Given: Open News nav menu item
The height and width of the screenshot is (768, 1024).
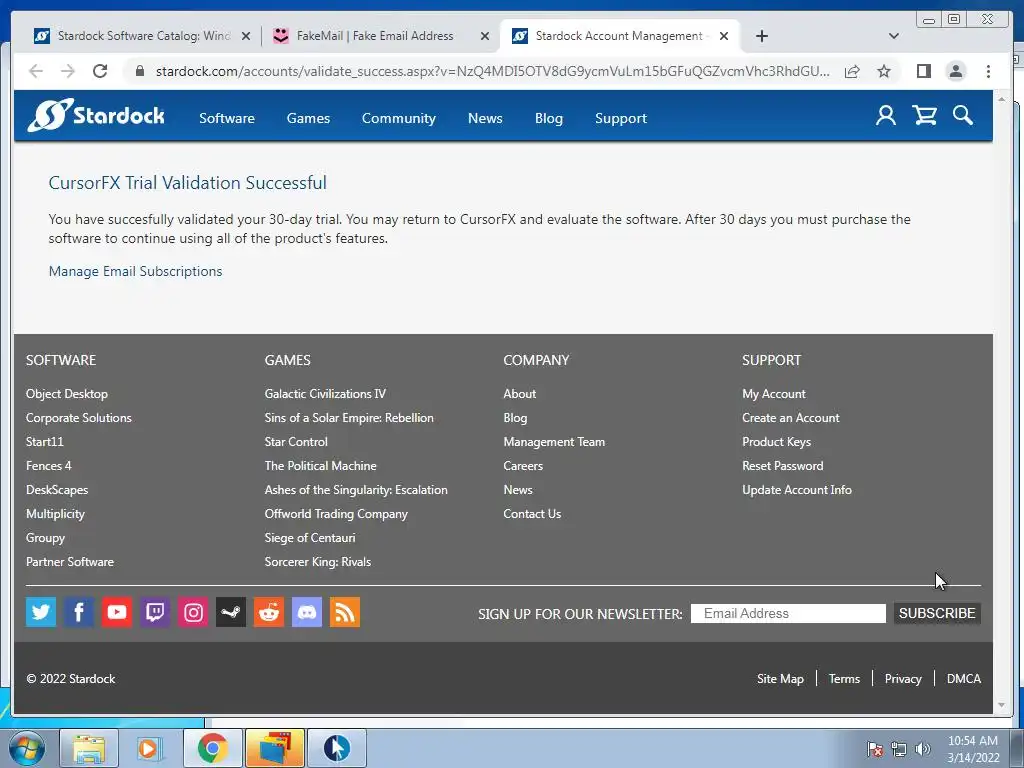Looking at the screenshot, I should point(485,118).
